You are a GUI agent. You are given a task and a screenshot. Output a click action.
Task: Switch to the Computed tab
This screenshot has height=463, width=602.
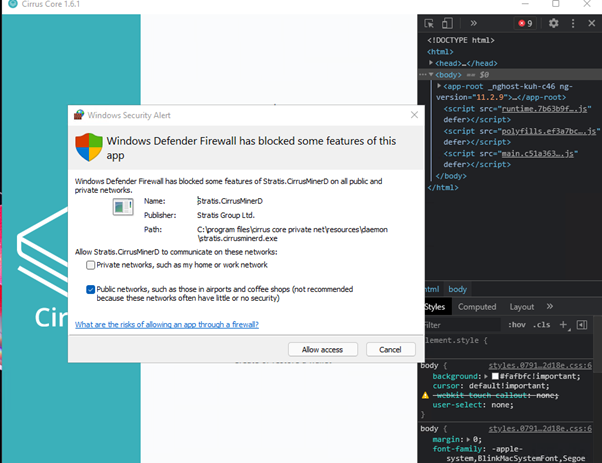(477, 307)
